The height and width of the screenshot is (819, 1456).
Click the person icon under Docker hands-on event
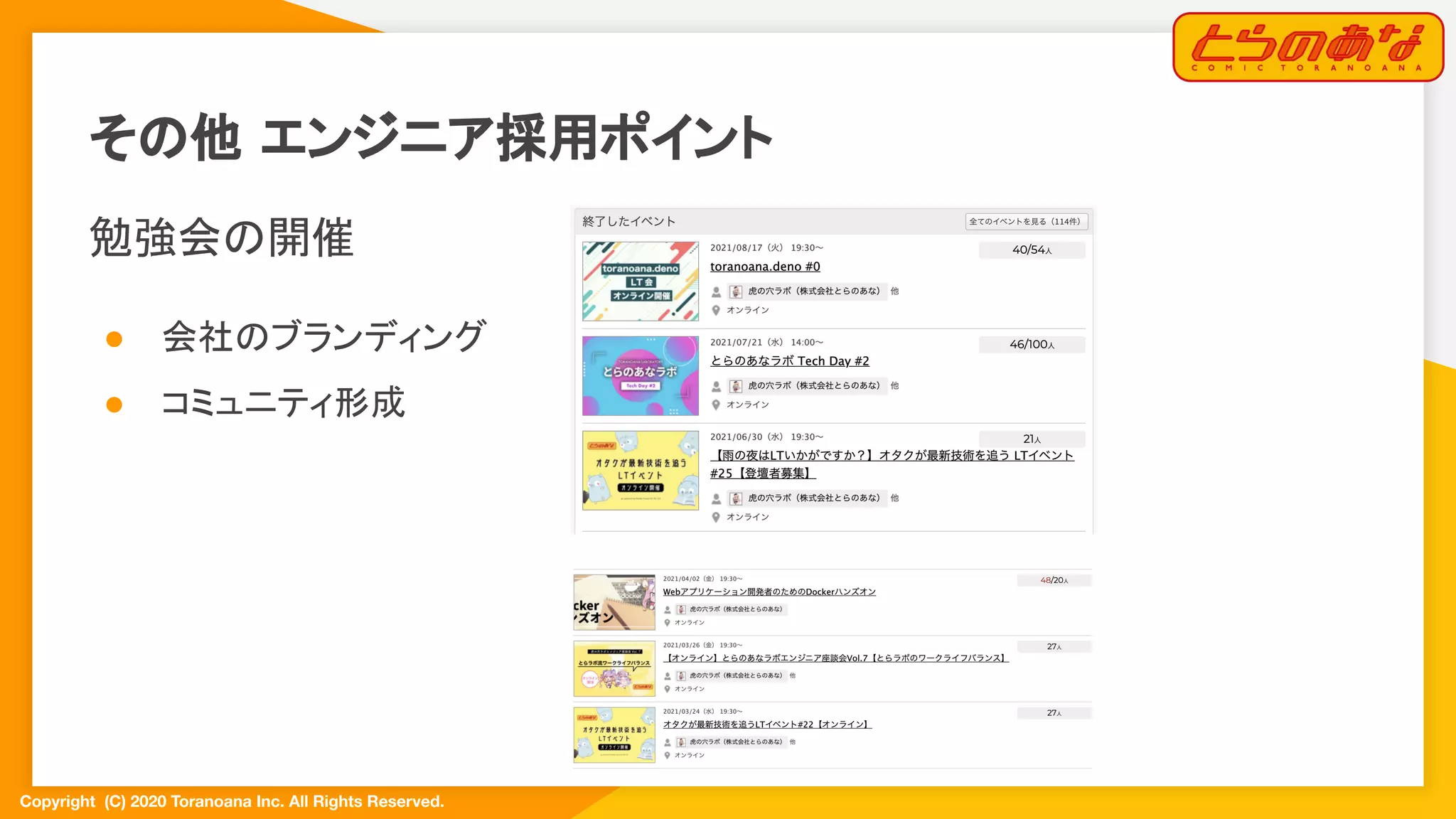click(x=668, y=609)
